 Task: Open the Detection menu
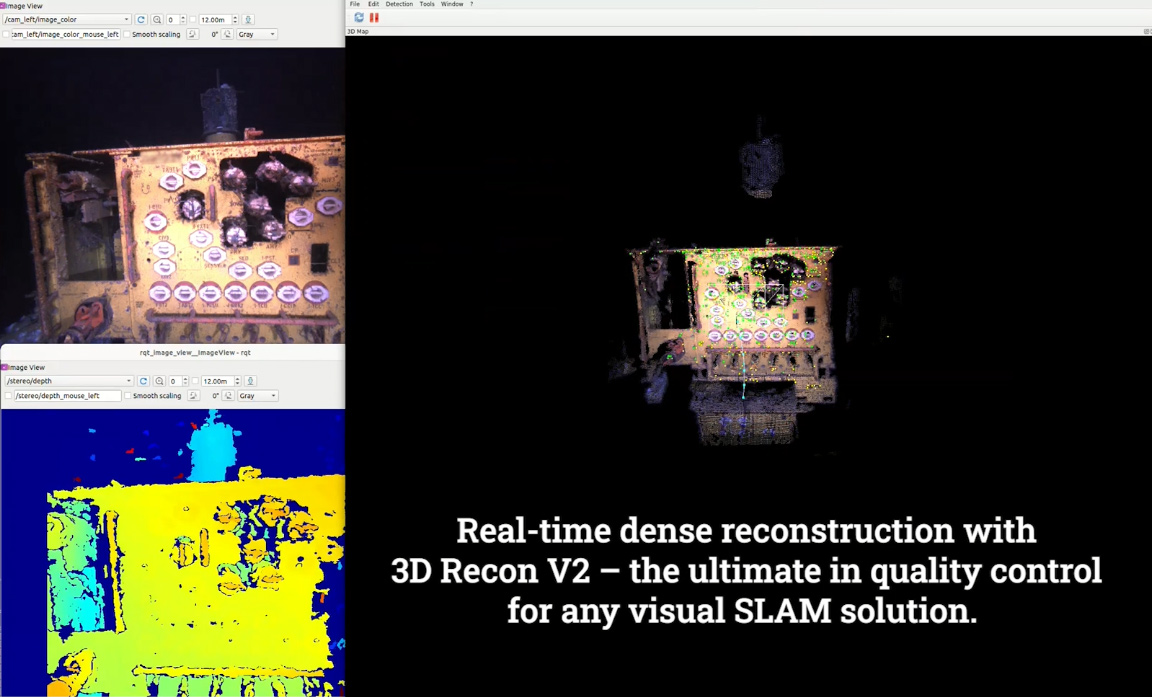[x=399, y=4]
